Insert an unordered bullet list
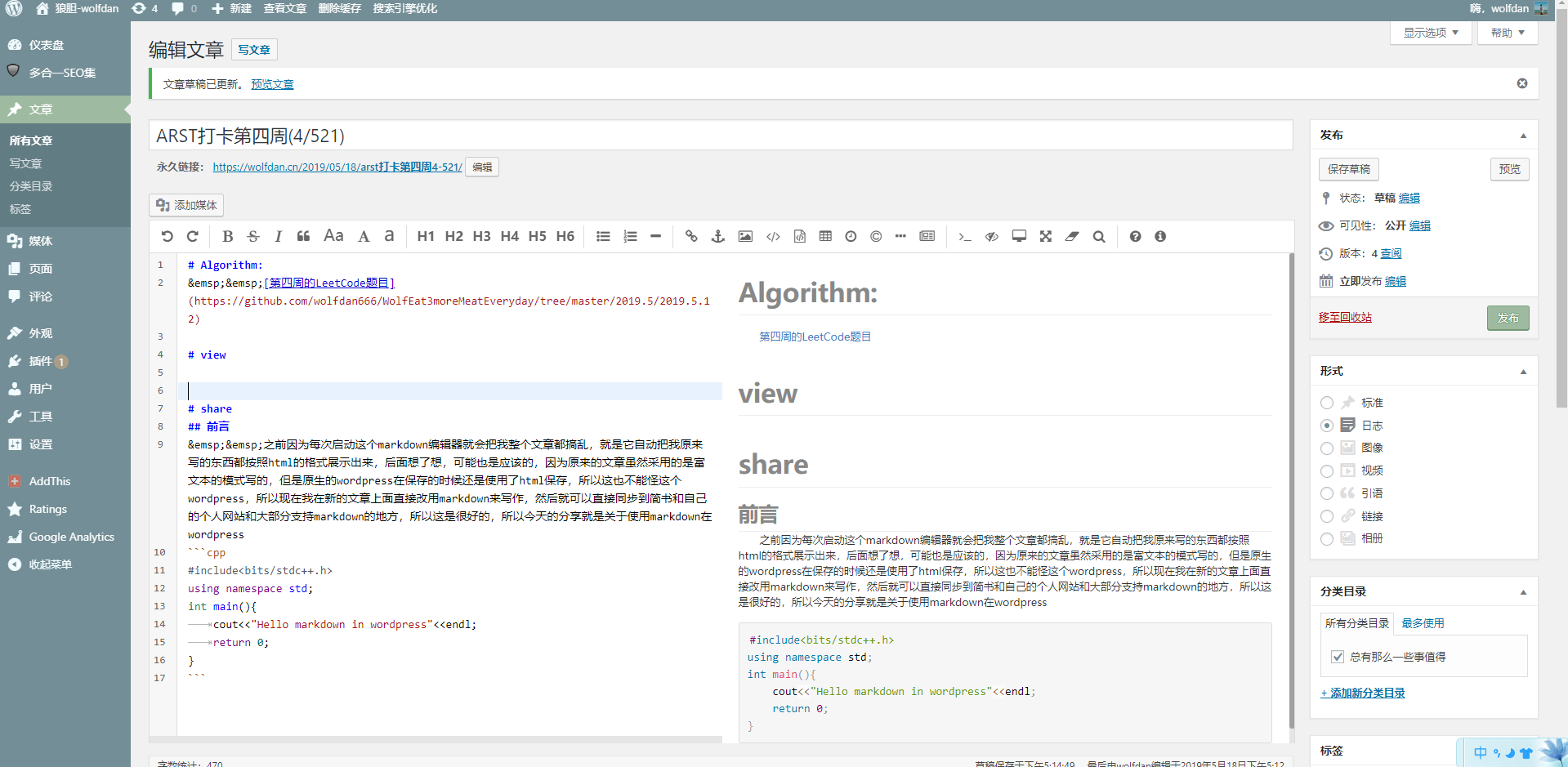Screen dimensions: 1568x767 [x=603, y=237]
